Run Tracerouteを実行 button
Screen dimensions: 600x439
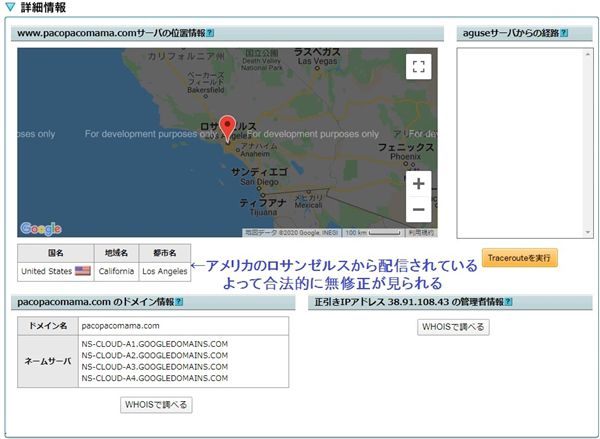(519, 258)
